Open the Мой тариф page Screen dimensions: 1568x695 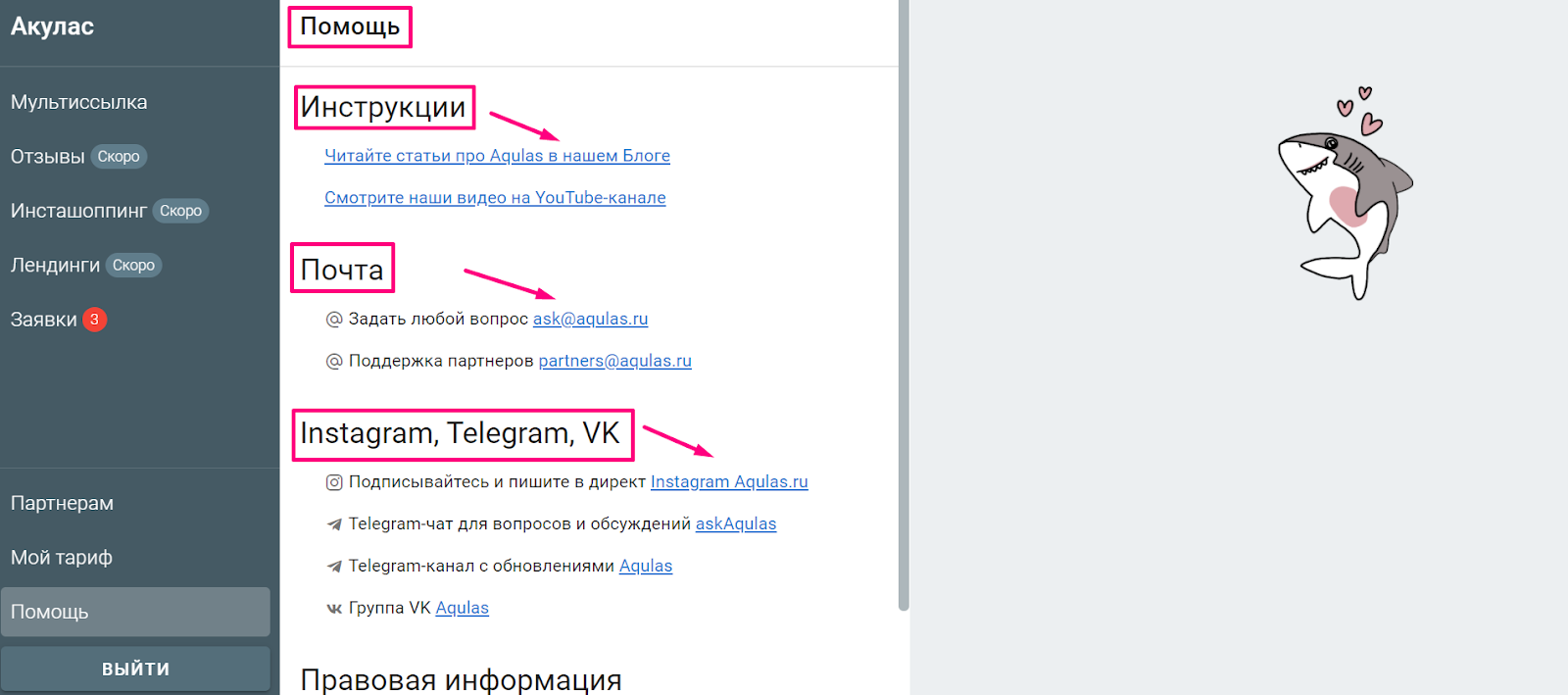tap(62, 558)
